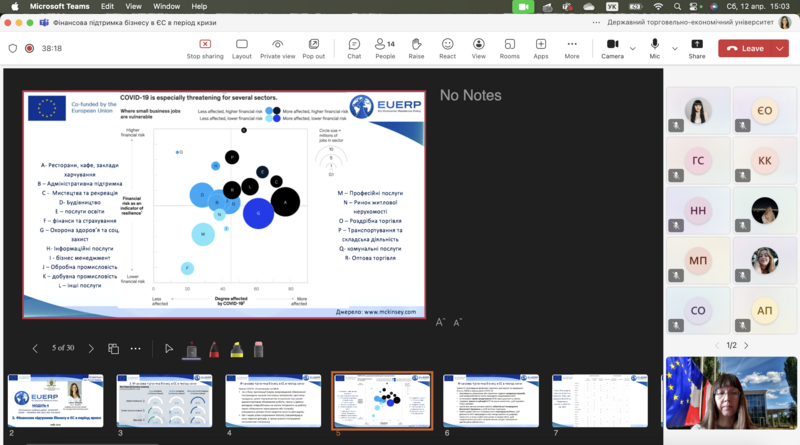Pop out the shared content
Viewport: 800px width, 445px height.
click(313, 48)
